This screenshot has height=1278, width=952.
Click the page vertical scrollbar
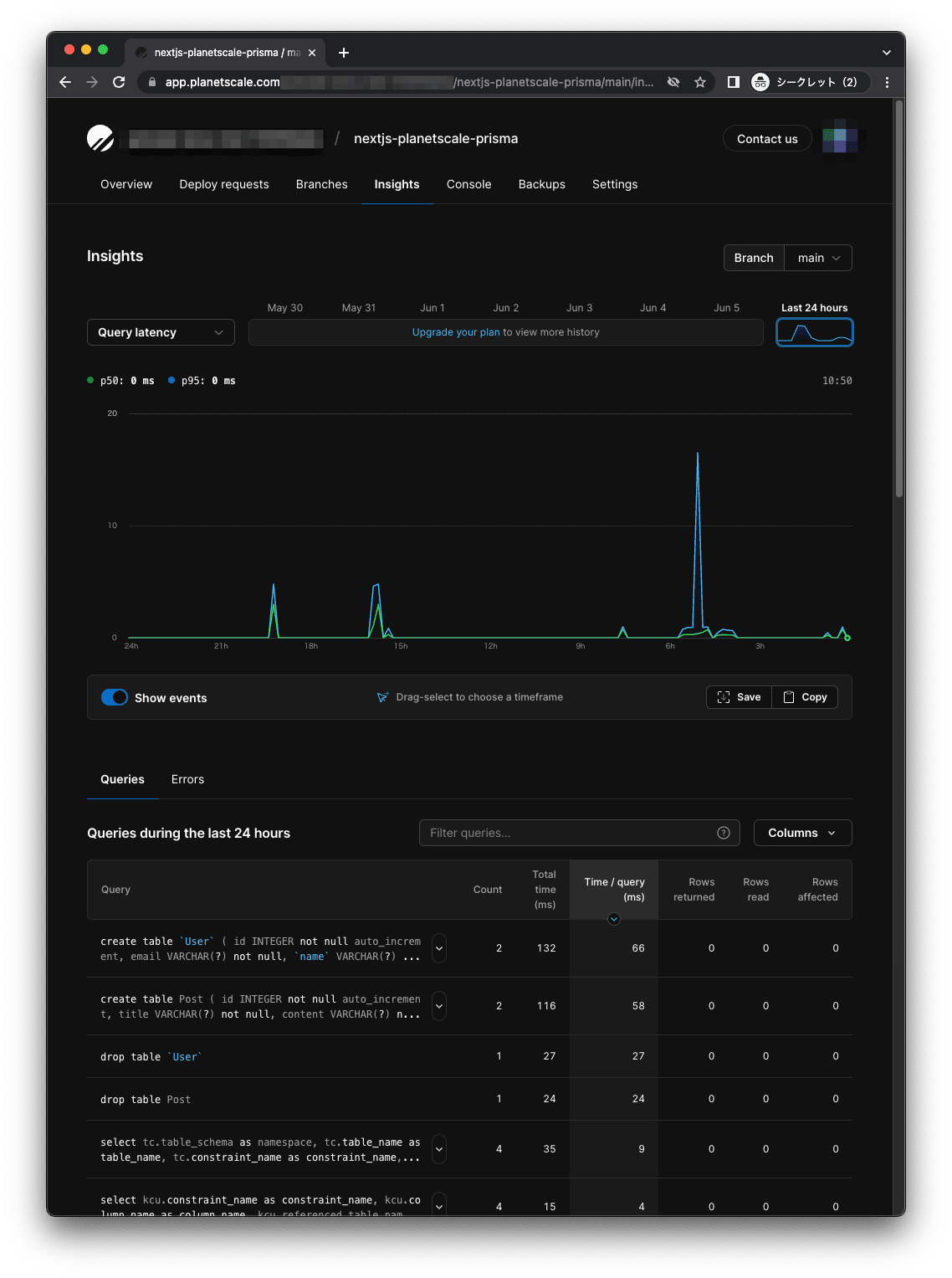899,299
